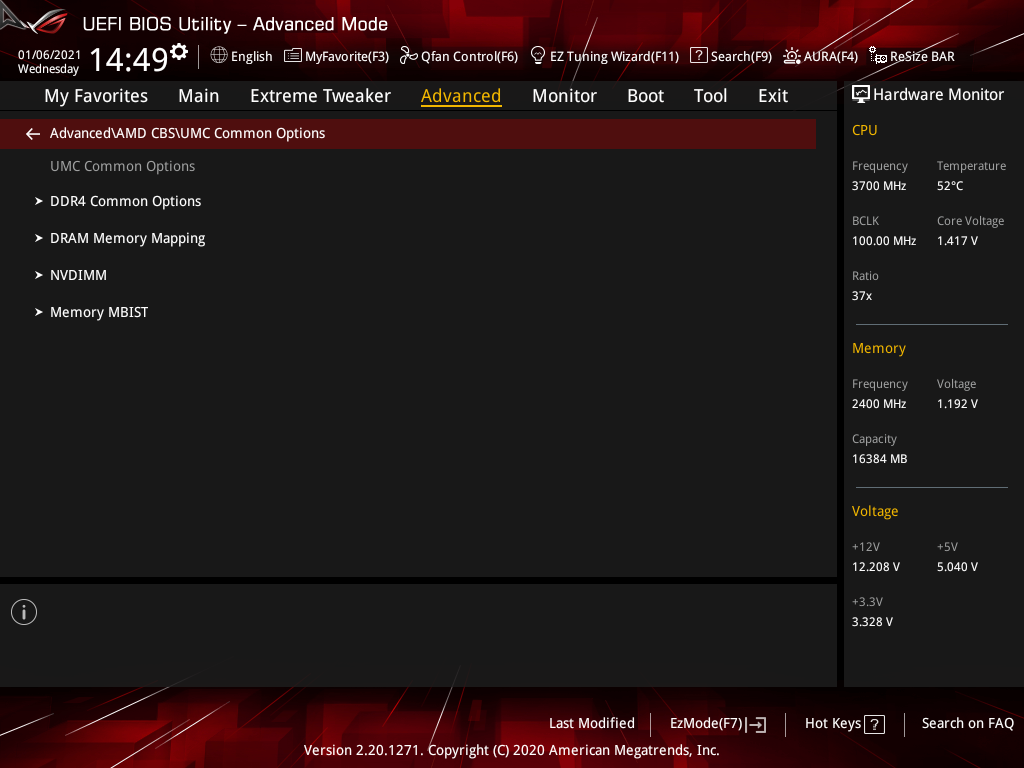The width and height of the screenshot is (1024, 768).
Task: Select DDR4 Common Options entry
Action: (x=125, y=201)
